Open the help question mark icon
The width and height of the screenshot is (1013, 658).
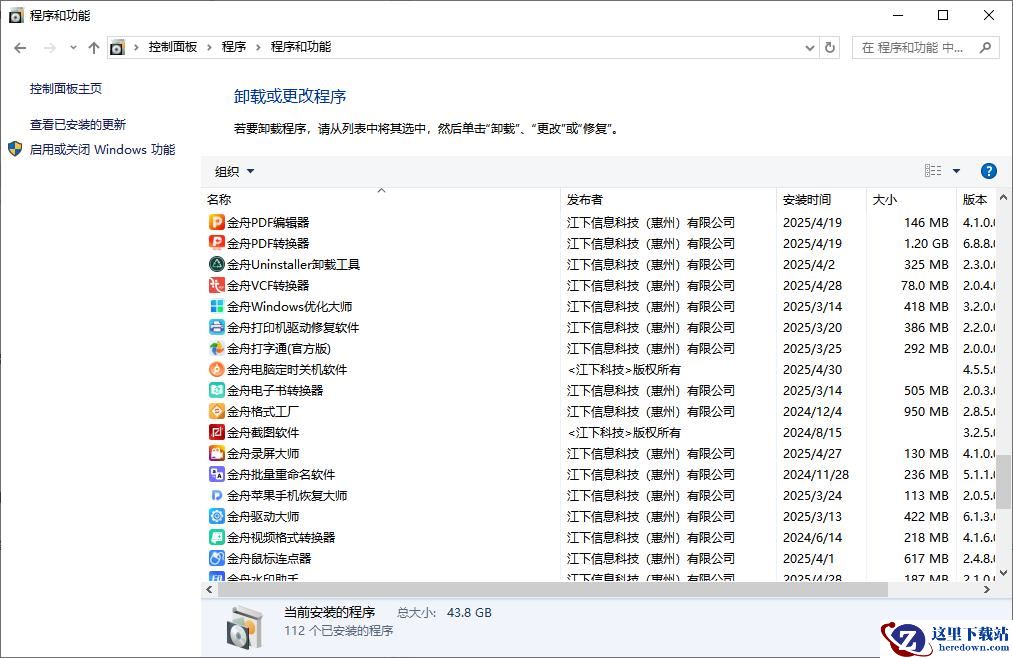988,171
